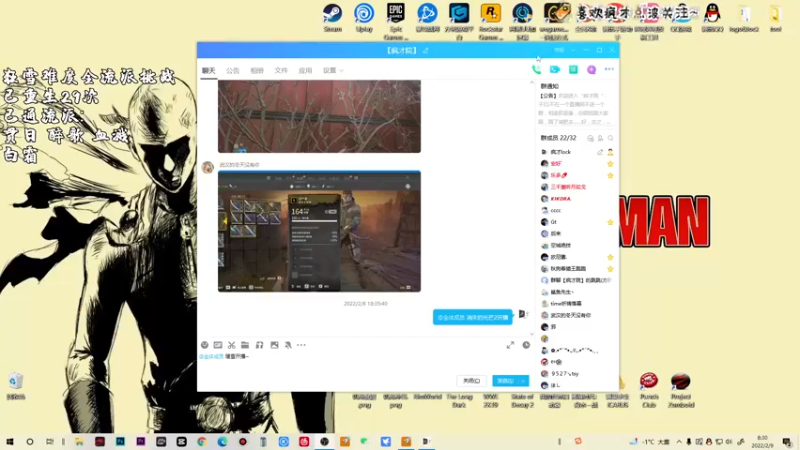This screenshot has width=800, height=450.
Task: Expand the 设置 dropdown tab
Action: (x=333, y=71)
